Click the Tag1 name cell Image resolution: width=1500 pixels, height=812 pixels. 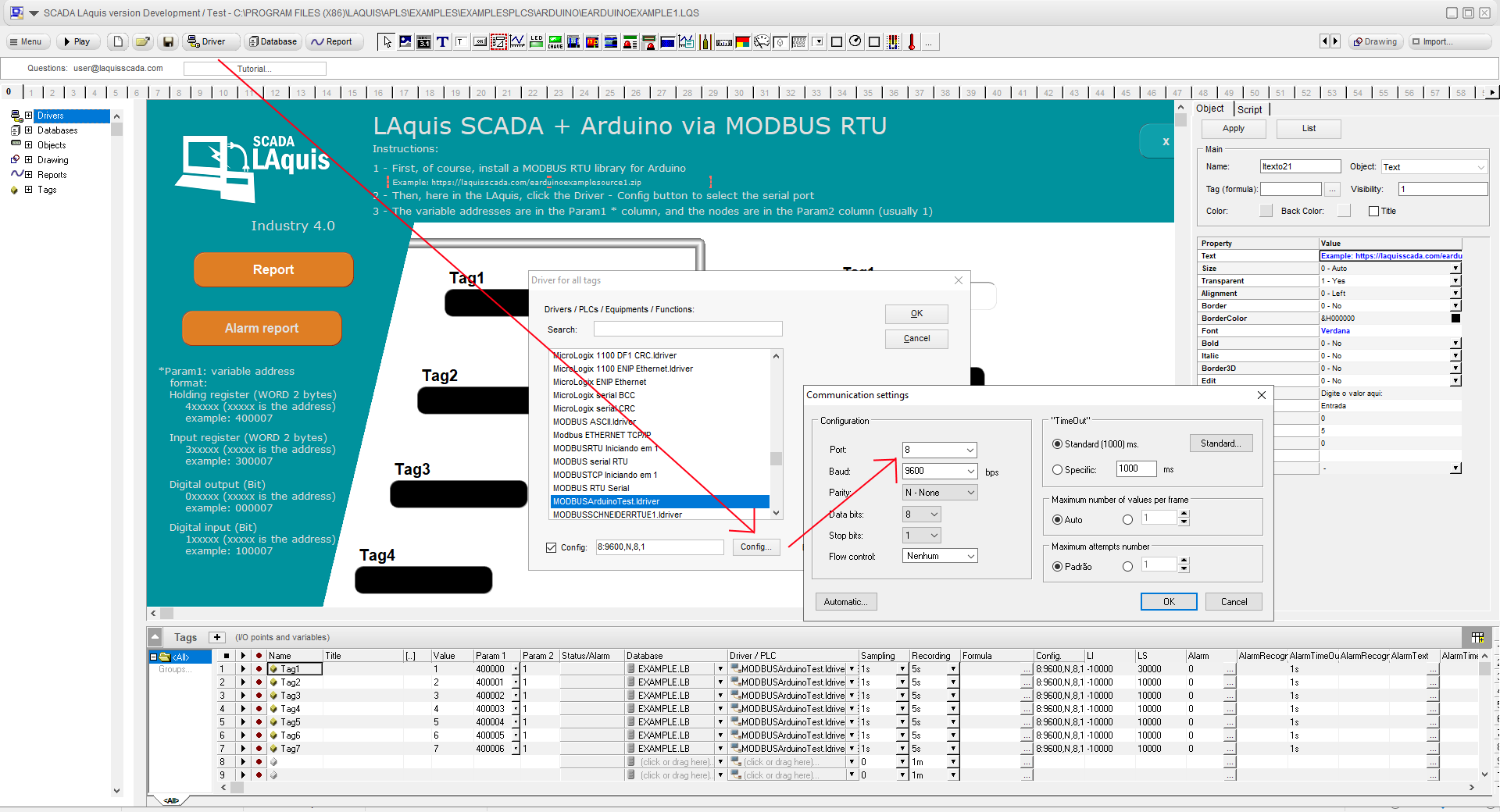pos(295,669)
